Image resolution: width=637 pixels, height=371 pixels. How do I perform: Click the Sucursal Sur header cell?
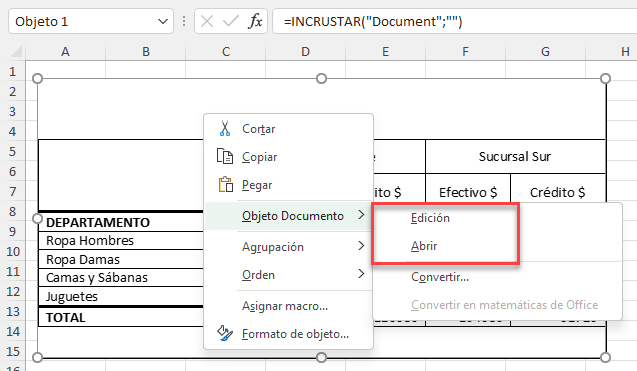(515, 156)
